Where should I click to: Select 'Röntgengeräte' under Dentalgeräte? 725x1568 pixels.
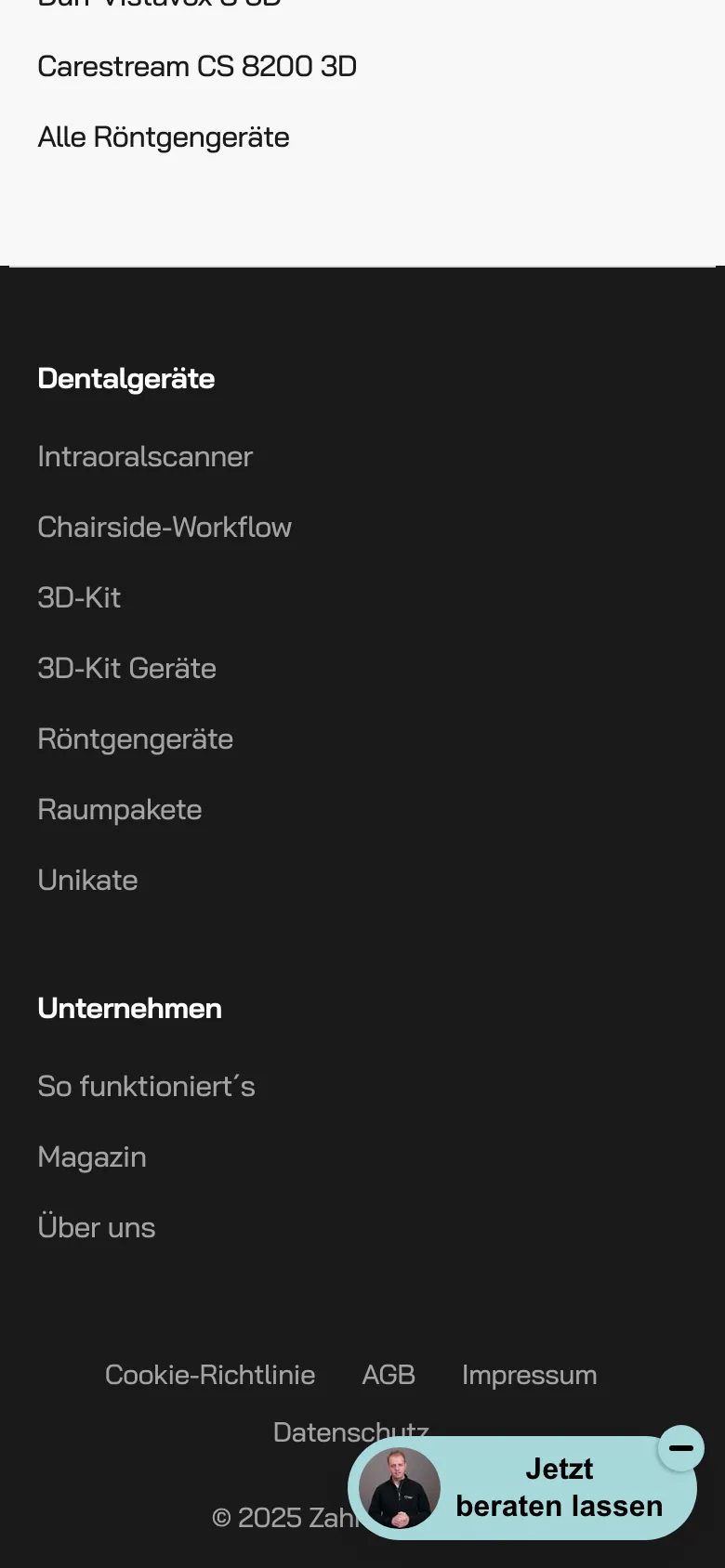point(135,738)
